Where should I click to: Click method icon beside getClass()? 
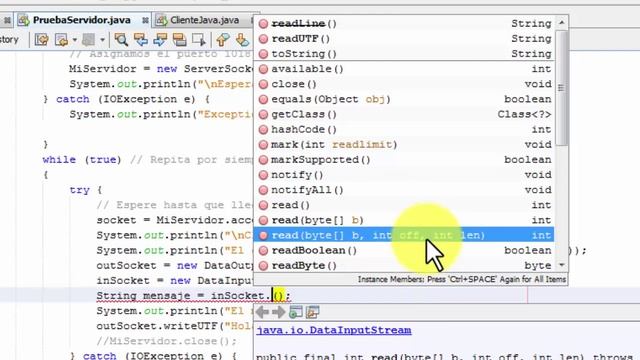pyautogui.click(x=263, y=114)
